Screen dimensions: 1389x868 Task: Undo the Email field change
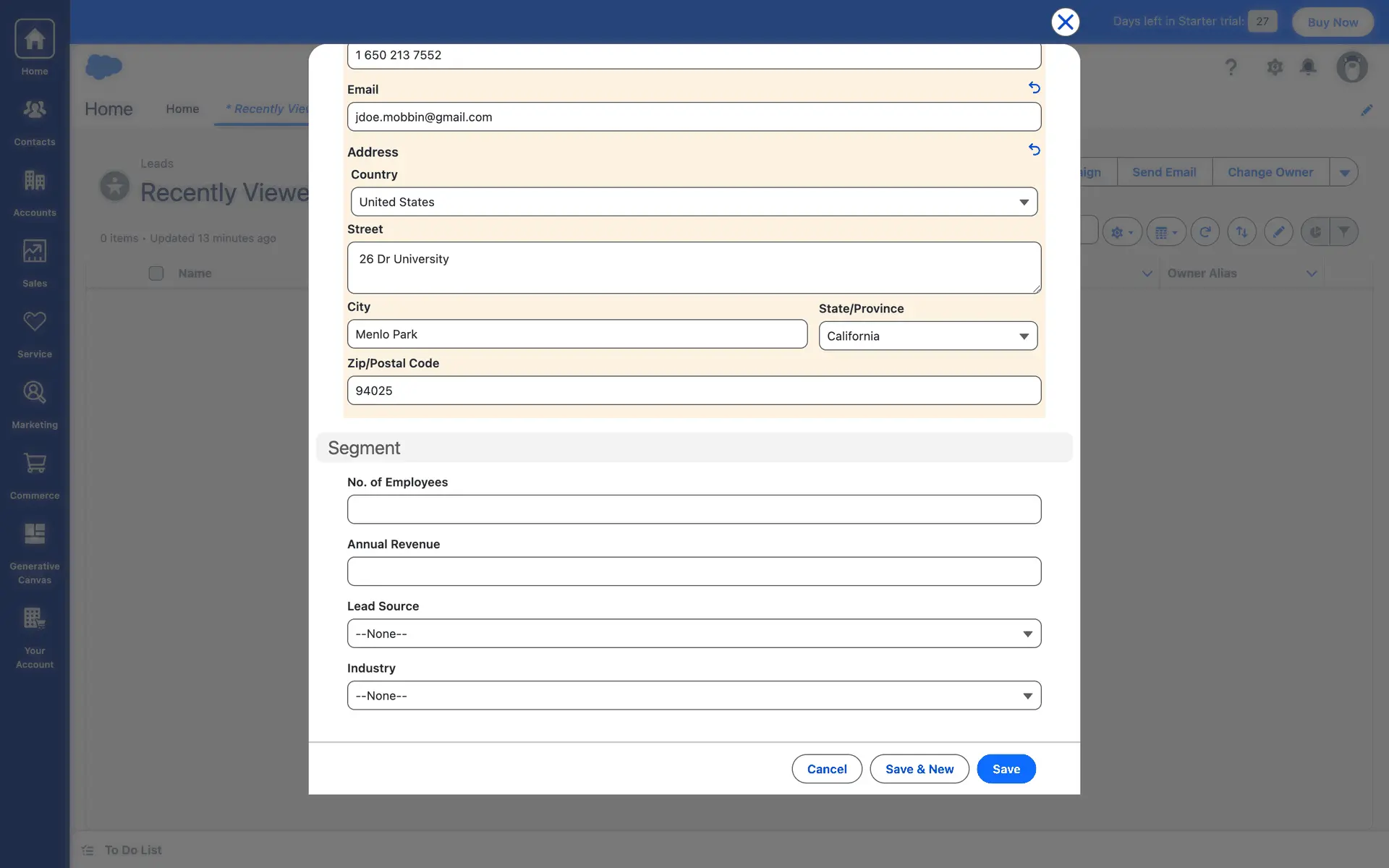(1034, 88)
